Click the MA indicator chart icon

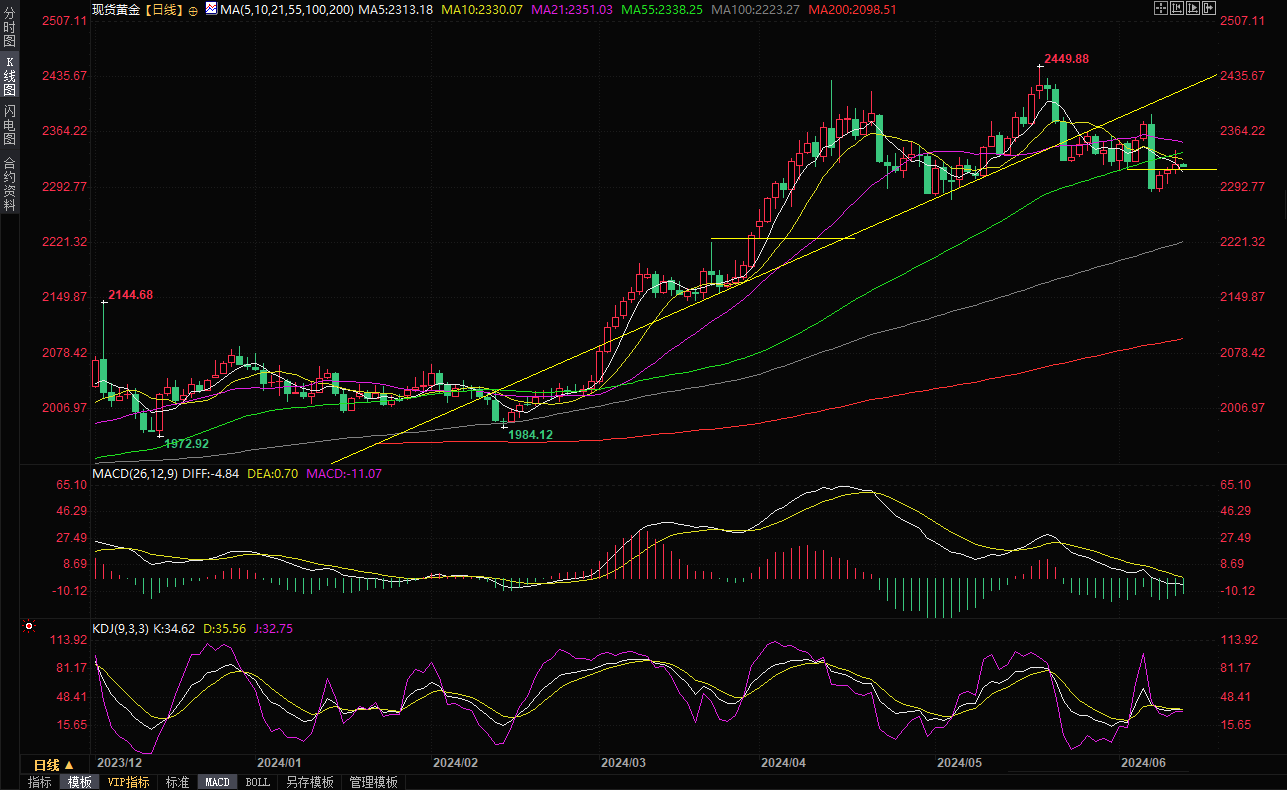211,9
